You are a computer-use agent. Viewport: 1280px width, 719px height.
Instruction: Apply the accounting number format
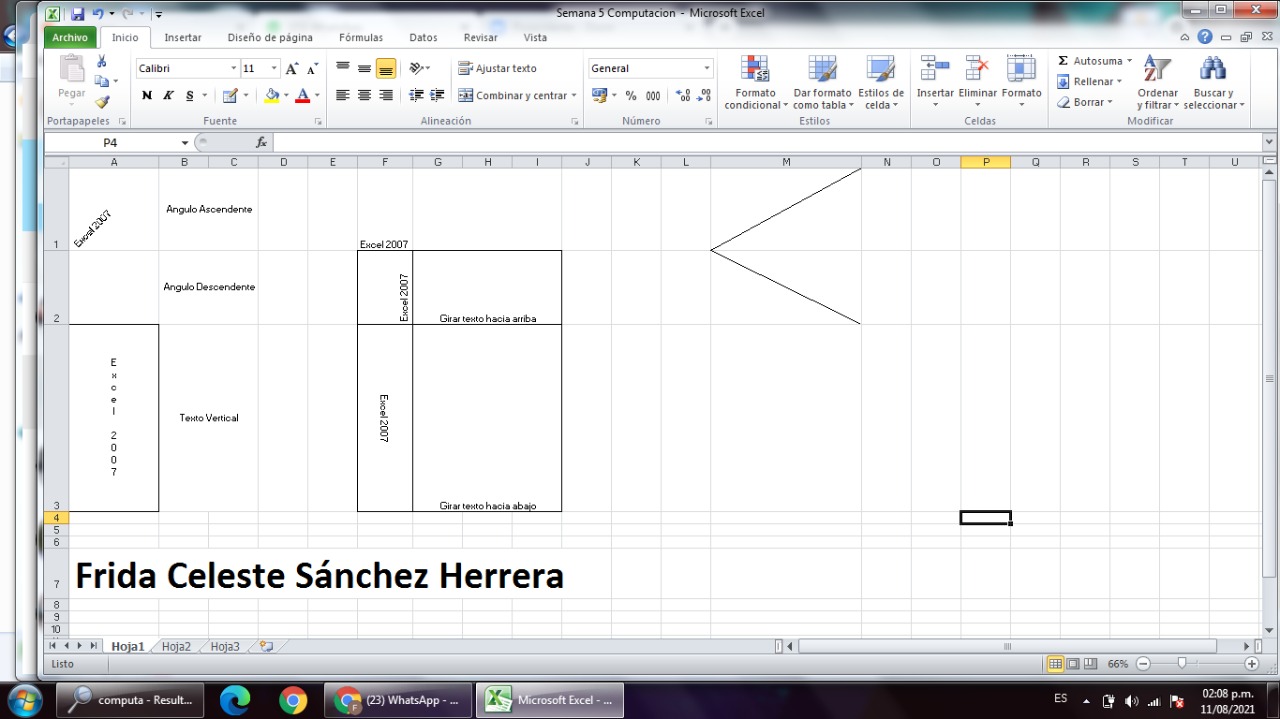tap(599, 96)
